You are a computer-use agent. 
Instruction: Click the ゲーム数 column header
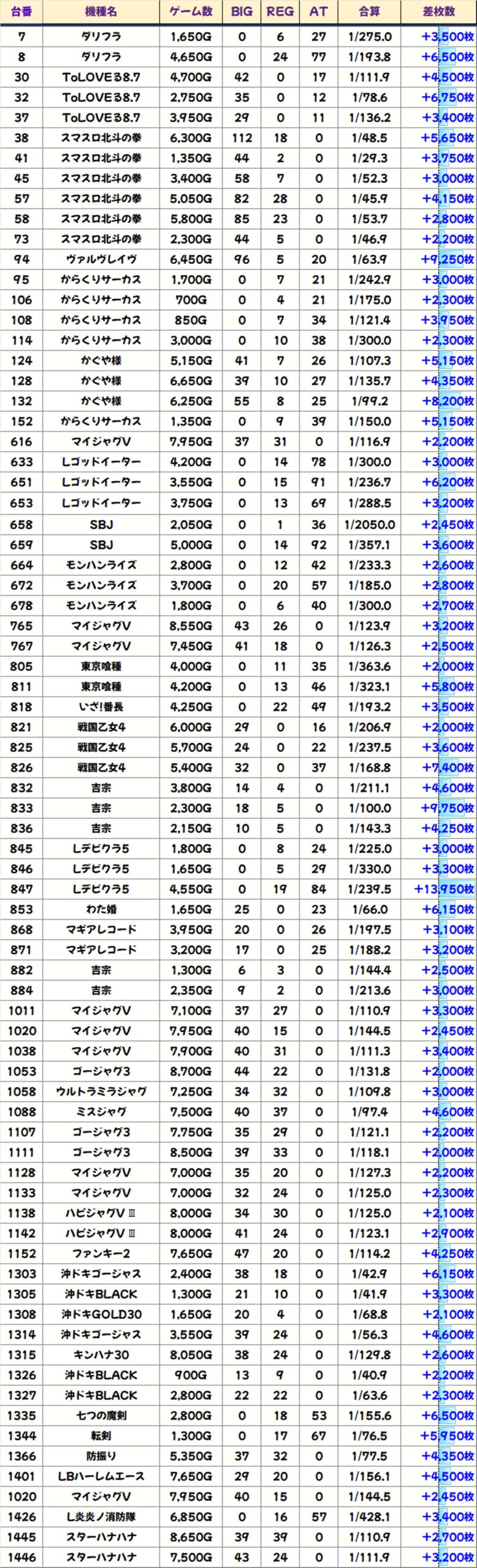[191, 12]
